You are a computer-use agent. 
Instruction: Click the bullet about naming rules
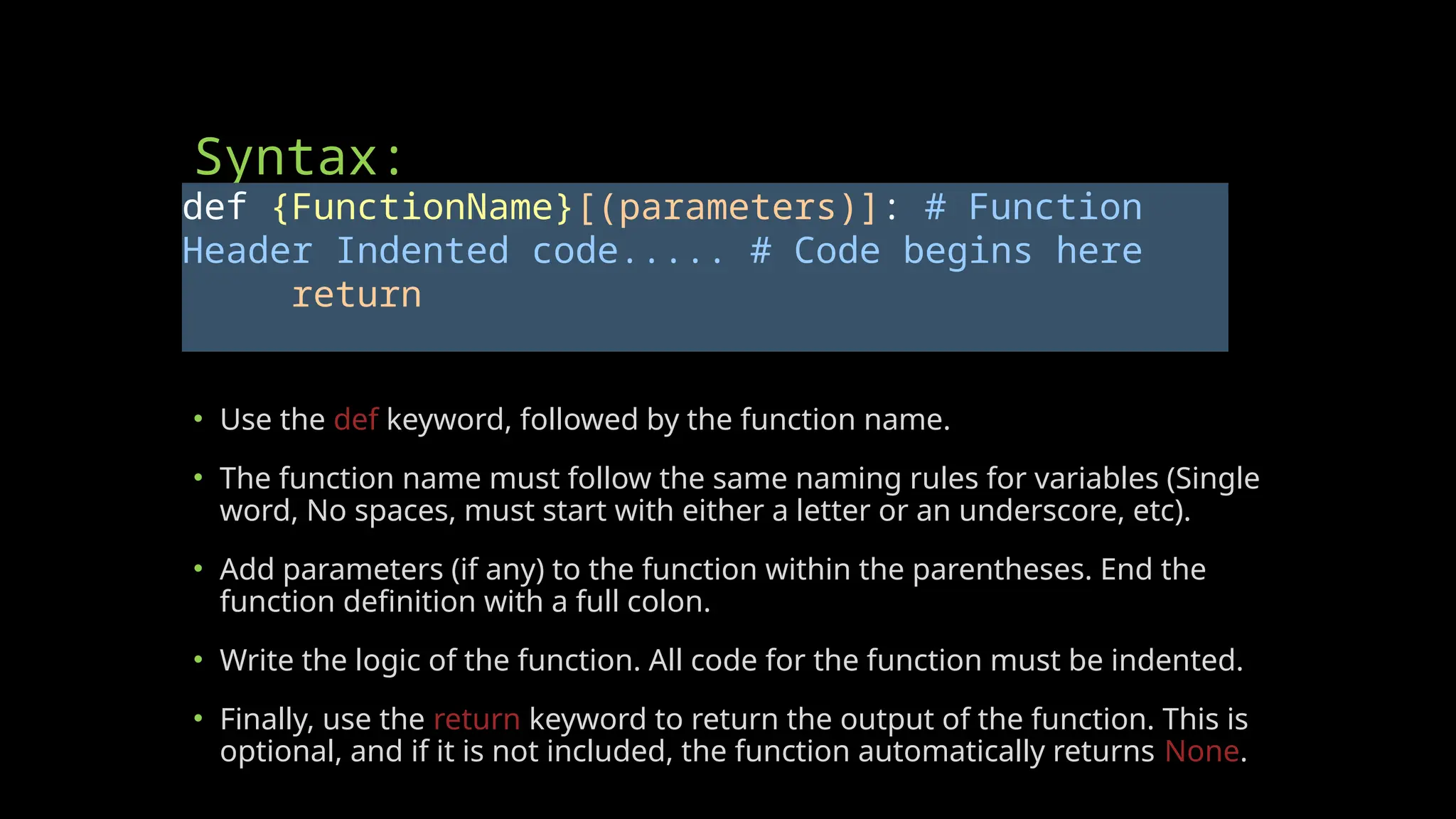pyautogui.click(x=739, y=494)
